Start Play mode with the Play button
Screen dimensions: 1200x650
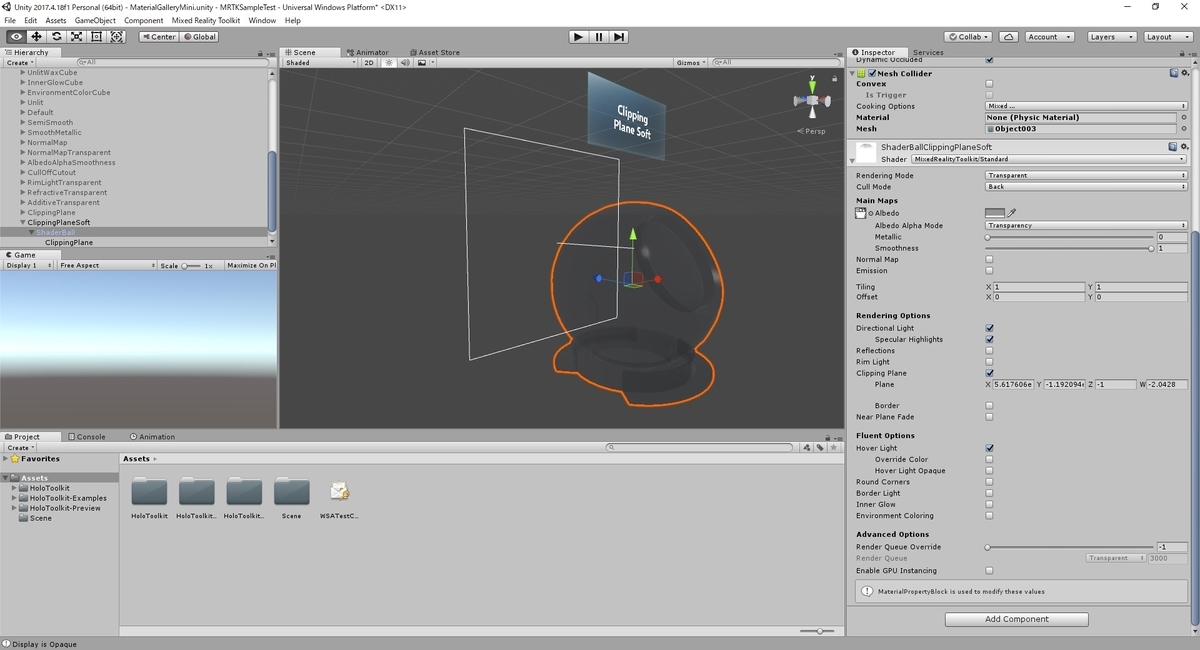pyautogui.click(x=578, y=37)
